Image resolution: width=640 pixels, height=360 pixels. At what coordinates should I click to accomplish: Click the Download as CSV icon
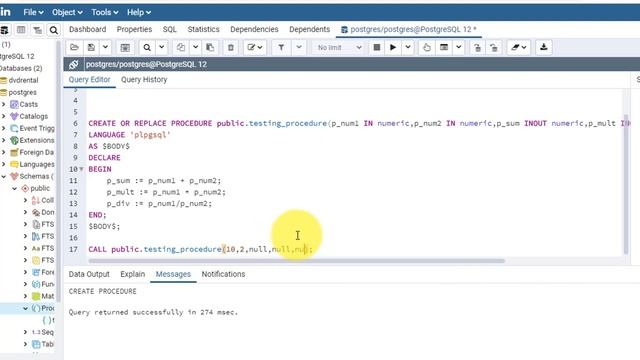[x=544, y=47]
